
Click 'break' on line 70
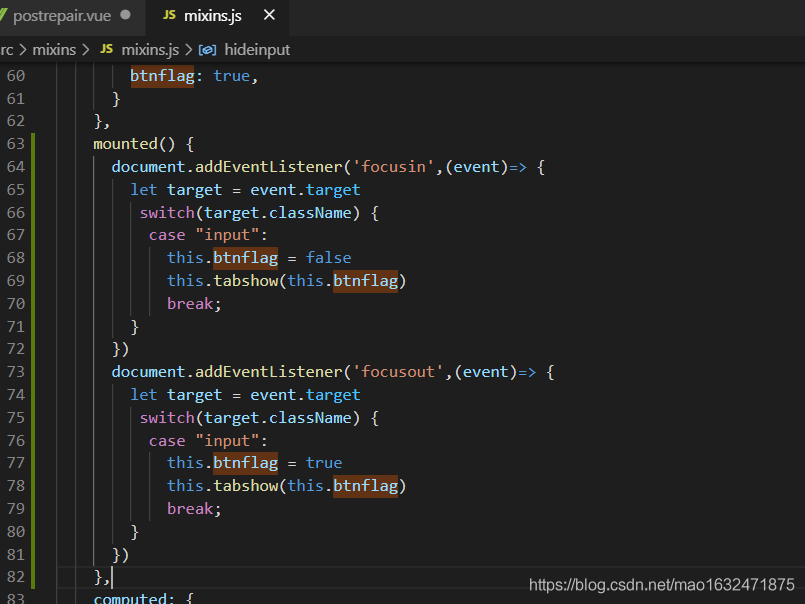[190, 304]
